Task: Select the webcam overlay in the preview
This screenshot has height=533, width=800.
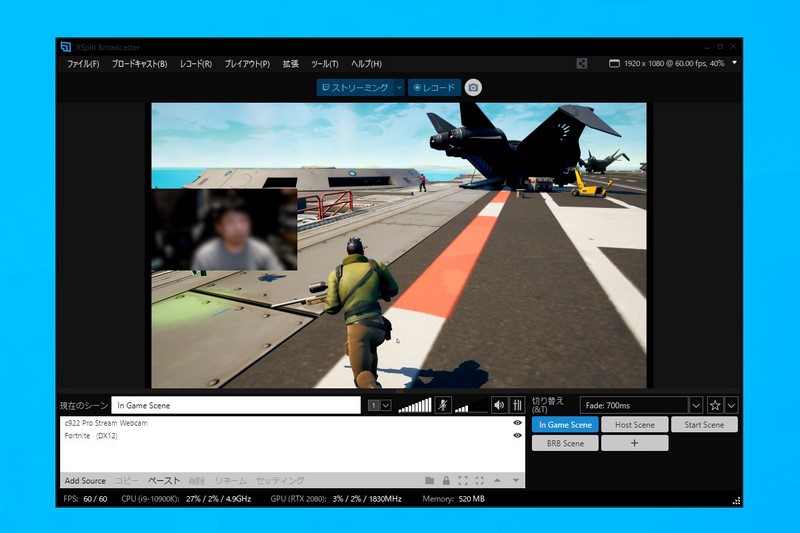Action: pos(224,230)
